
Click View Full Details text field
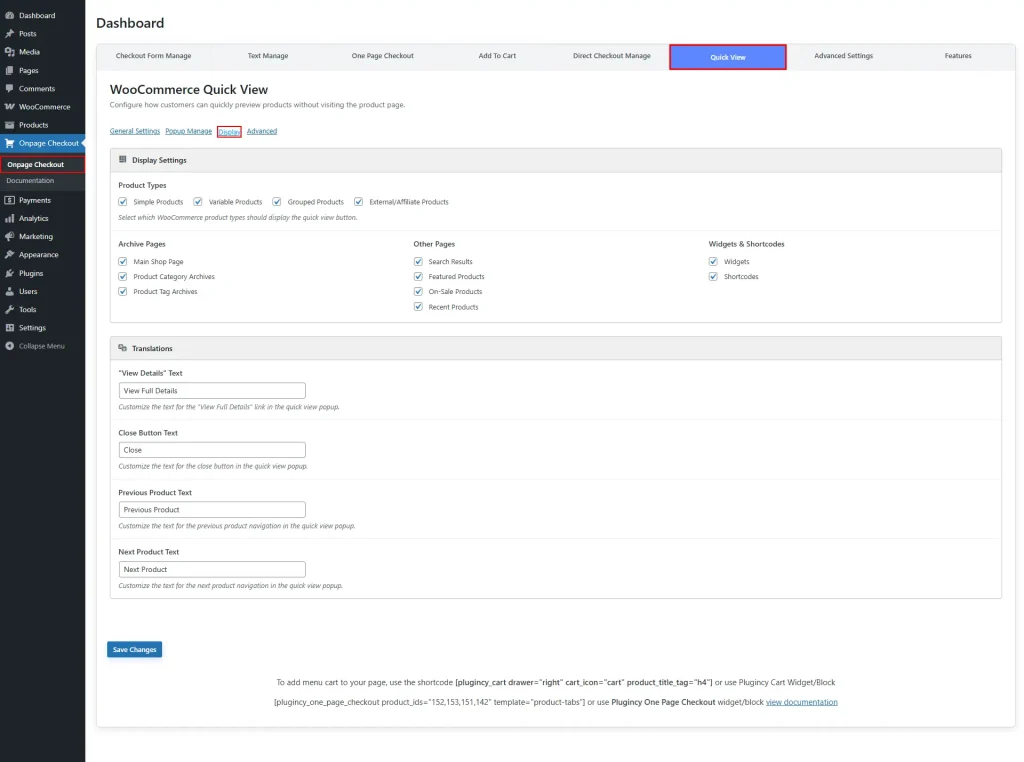pyautogui.click(x=212, y=390)
